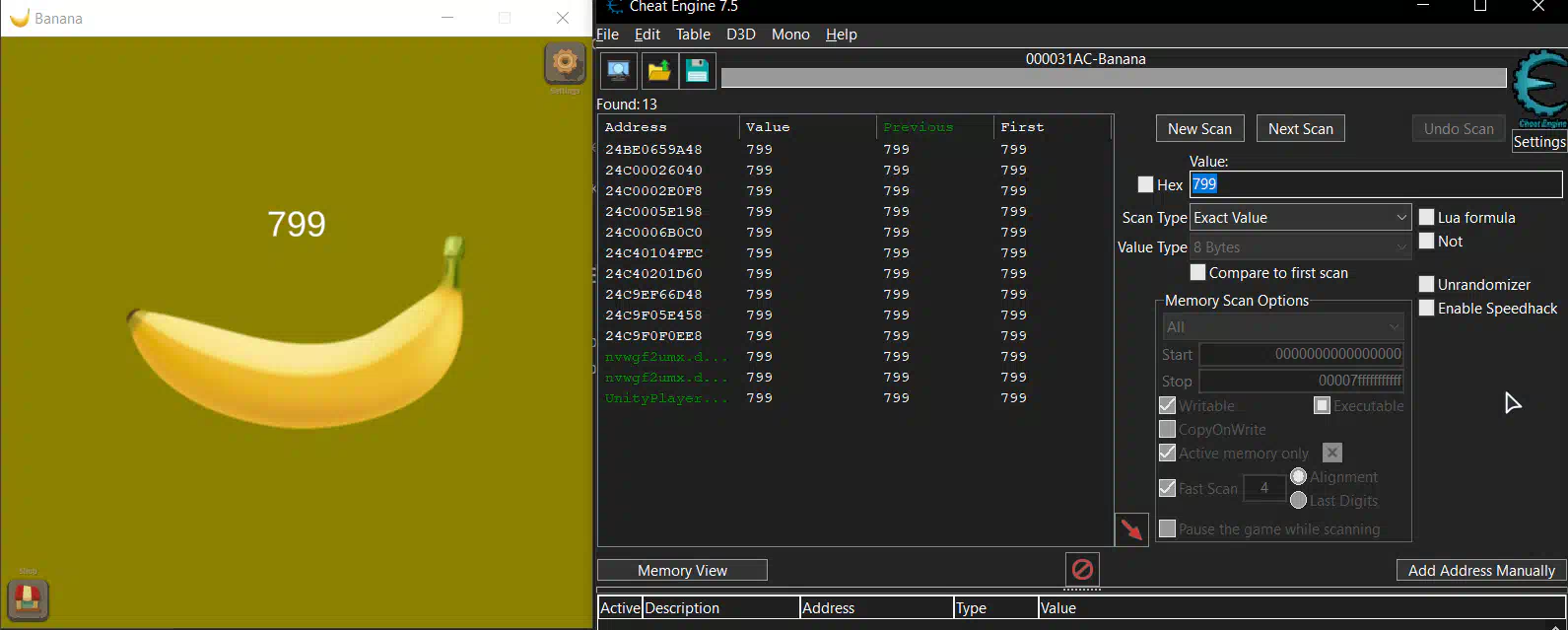Click the X button next to Active memory only
The height and width of the screenshot is (630, 1568).
click(1332, 453)
